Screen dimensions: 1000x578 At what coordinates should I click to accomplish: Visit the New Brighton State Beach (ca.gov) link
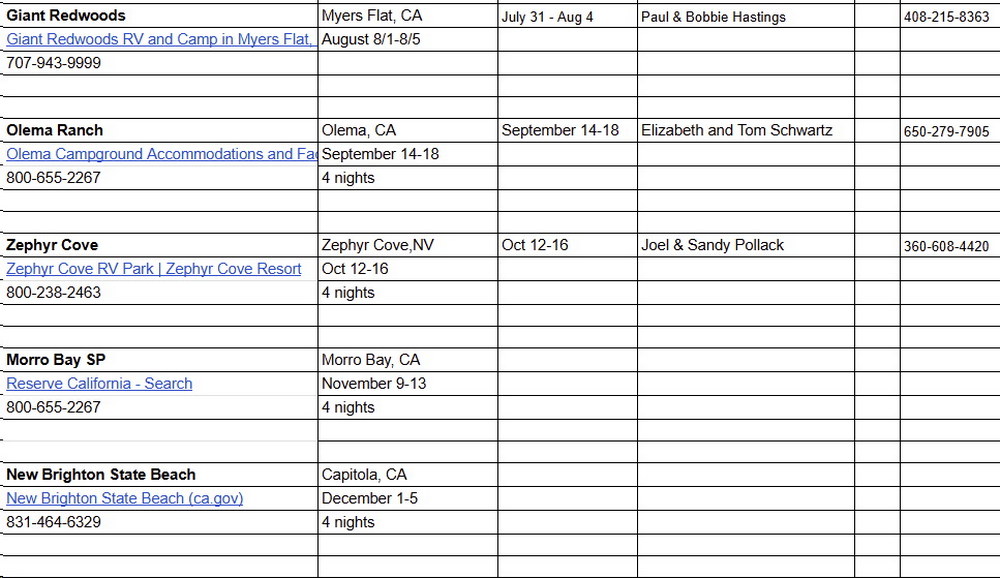tap(125, 498)
